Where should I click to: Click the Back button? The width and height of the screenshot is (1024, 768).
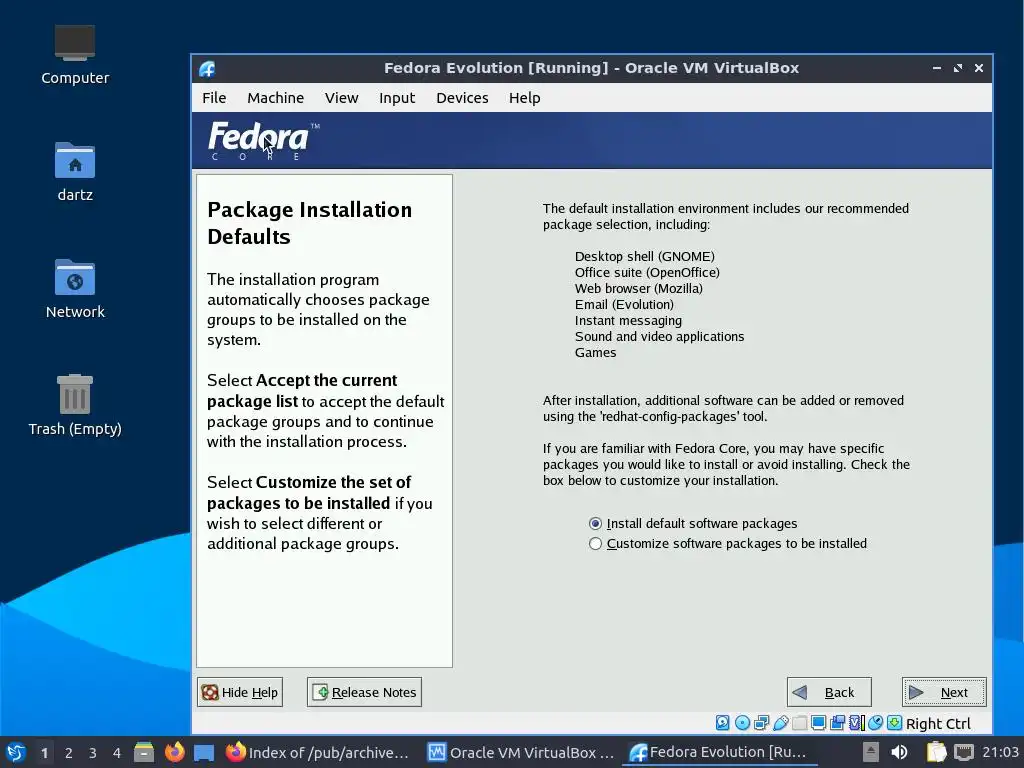pos(829,692)
